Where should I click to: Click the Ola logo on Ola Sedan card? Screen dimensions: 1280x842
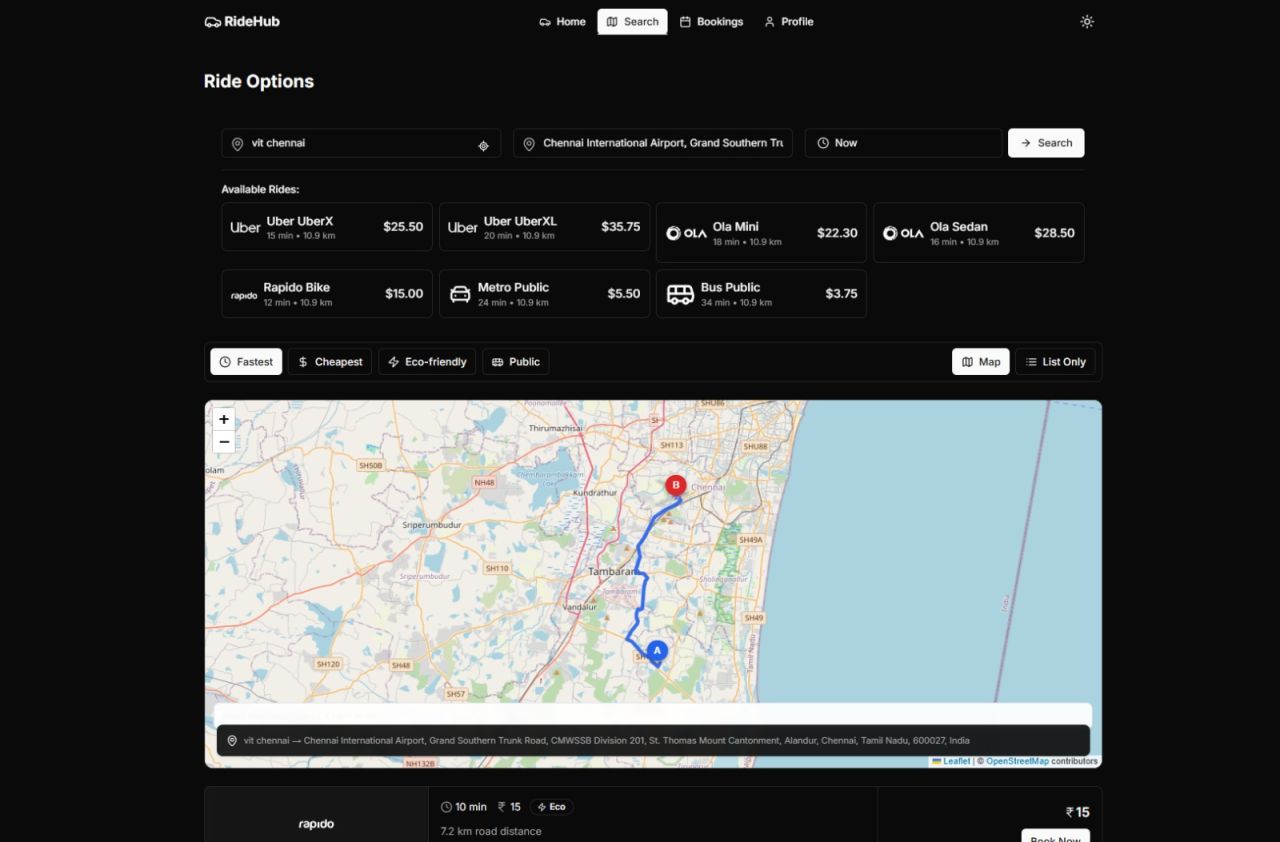903,233
